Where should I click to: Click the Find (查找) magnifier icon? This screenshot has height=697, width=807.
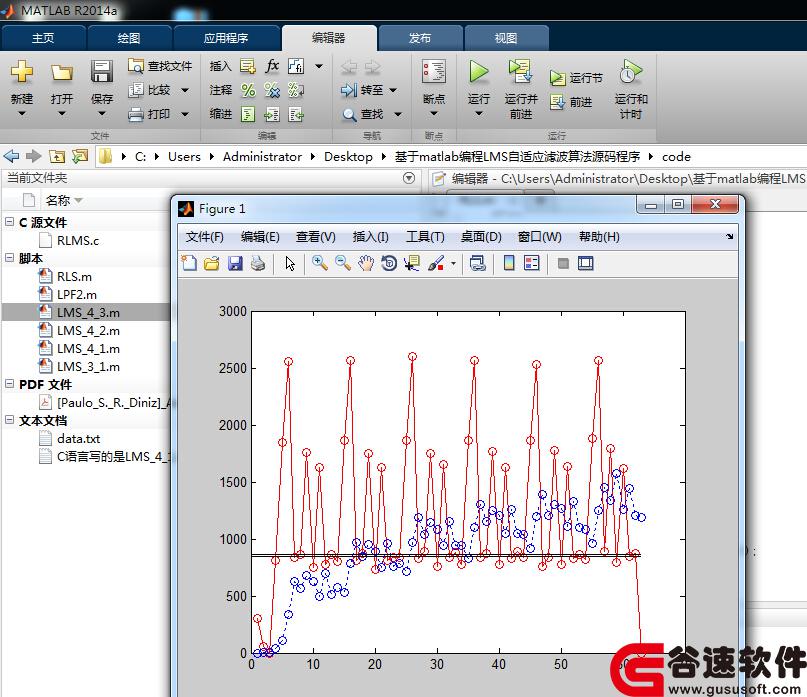349,114
